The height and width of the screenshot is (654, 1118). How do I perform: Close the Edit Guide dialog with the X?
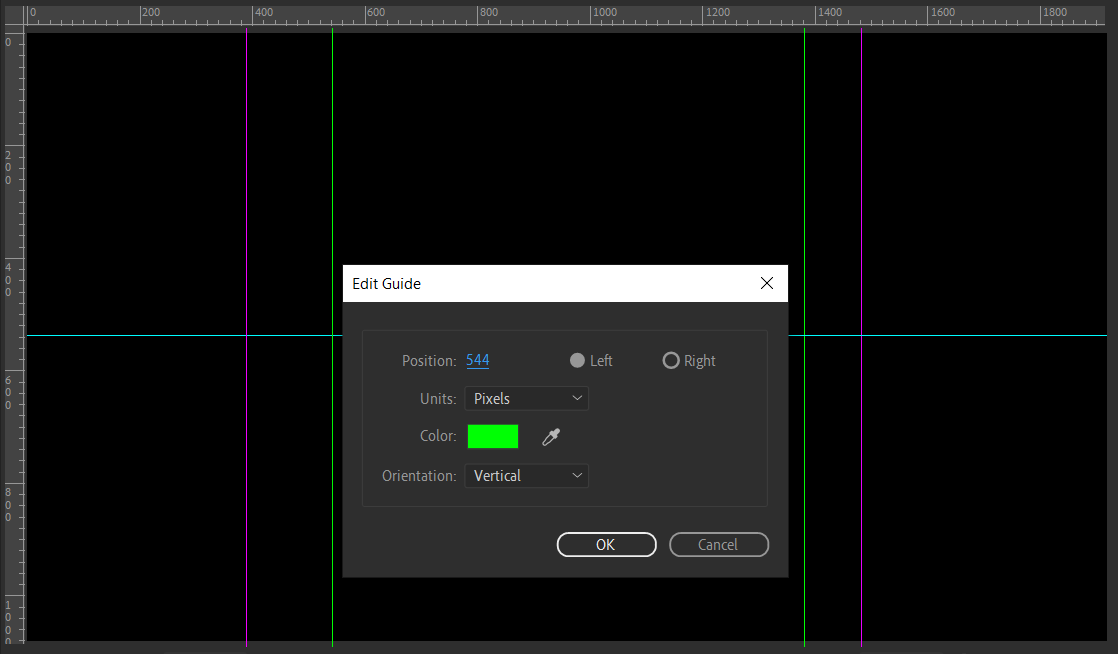tap(767, 283)
